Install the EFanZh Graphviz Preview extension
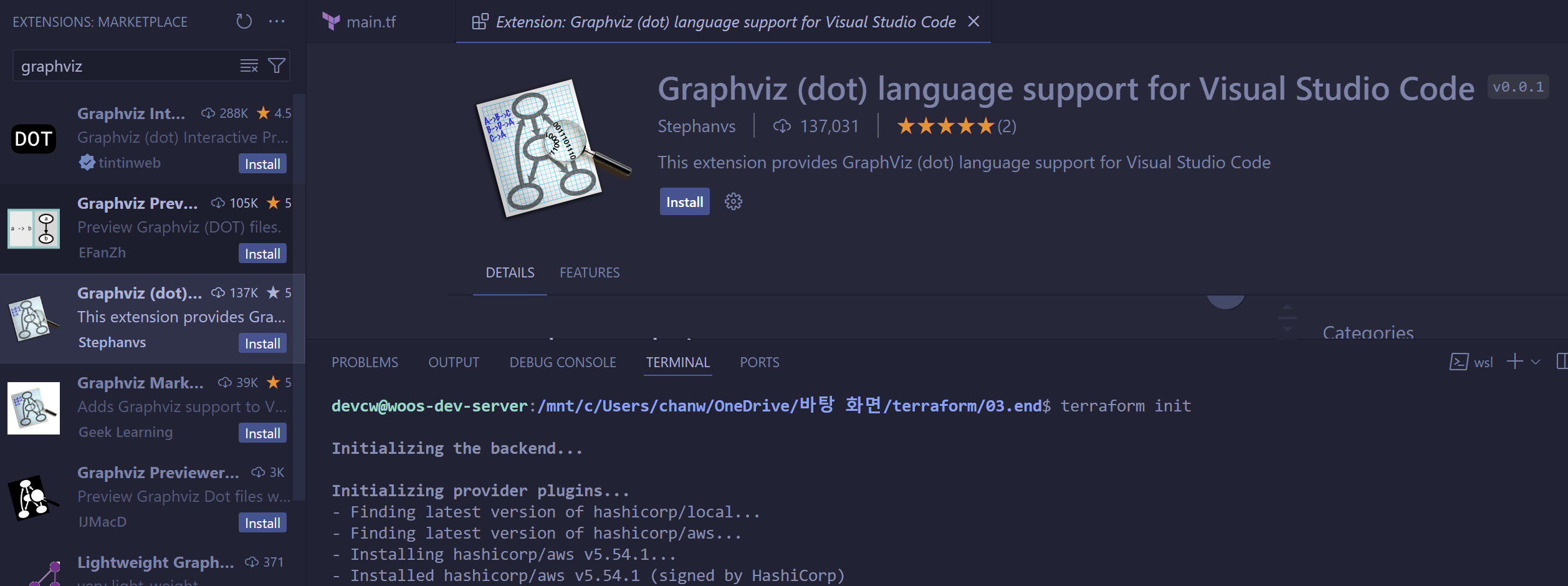The width and height of the screenshot is (1568, 586). pos(262,254)
